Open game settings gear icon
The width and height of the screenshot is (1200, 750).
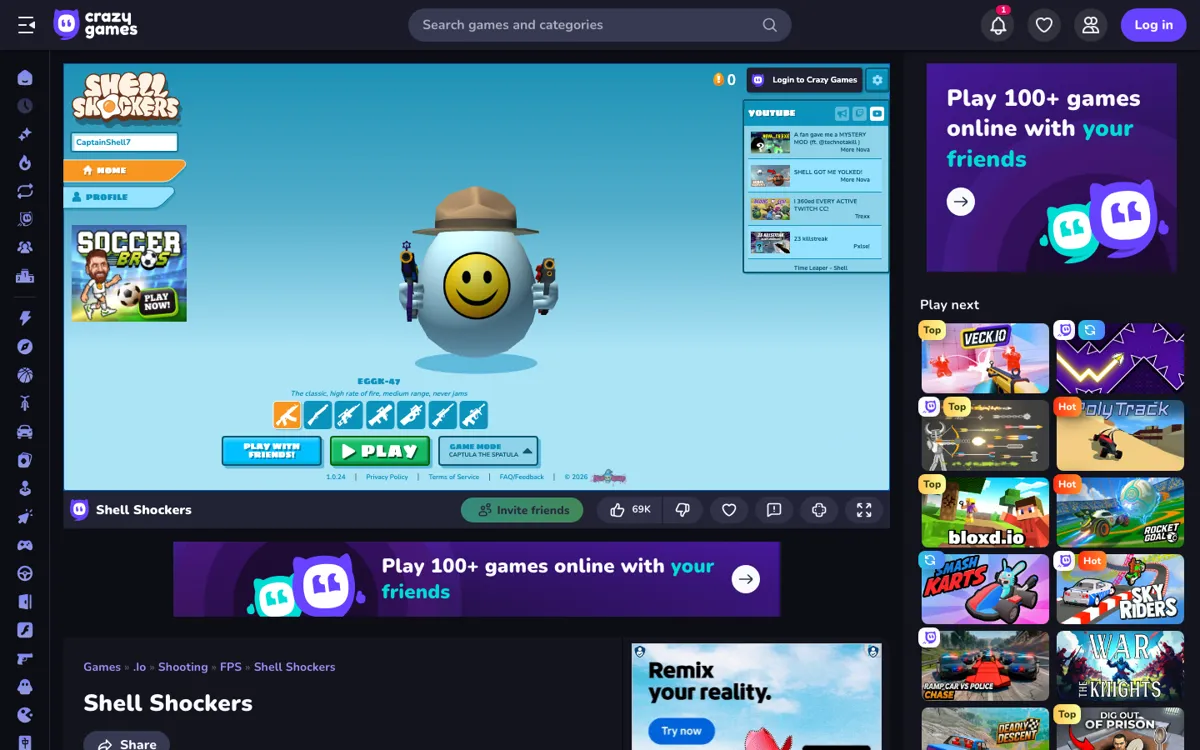877,80
